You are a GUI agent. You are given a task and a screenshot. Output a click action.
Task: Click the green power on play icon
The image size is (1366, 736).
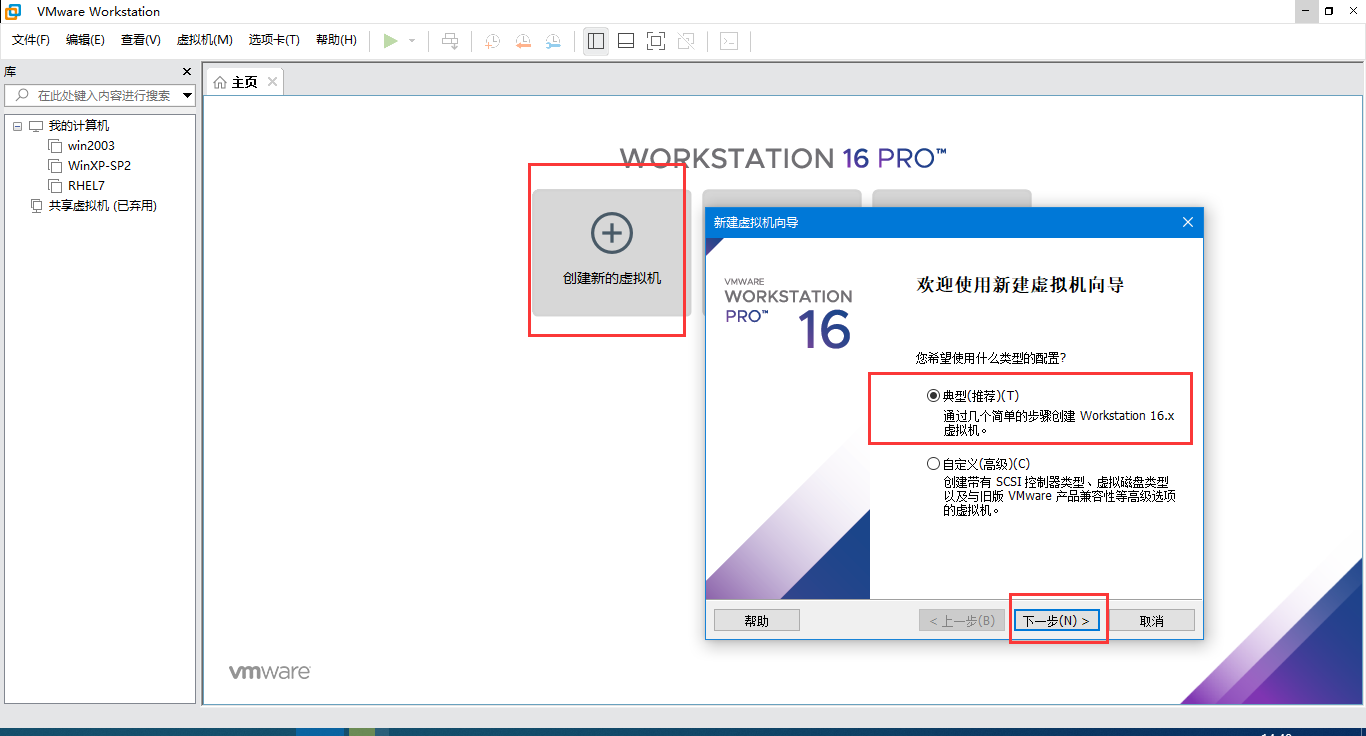click(390, 41)
